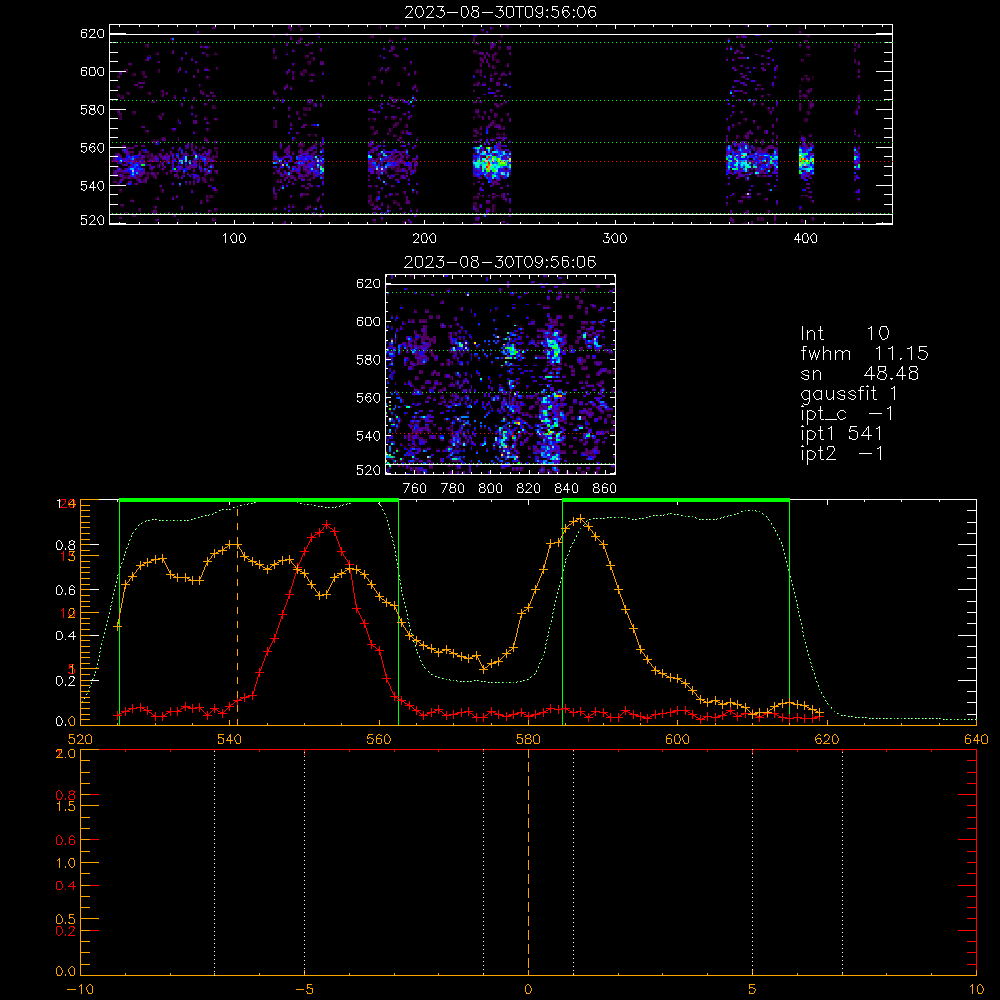This screenshot has height=1000, width=1000.
Task: Click the timestamp title above the small middle plot
Action: 500,262
